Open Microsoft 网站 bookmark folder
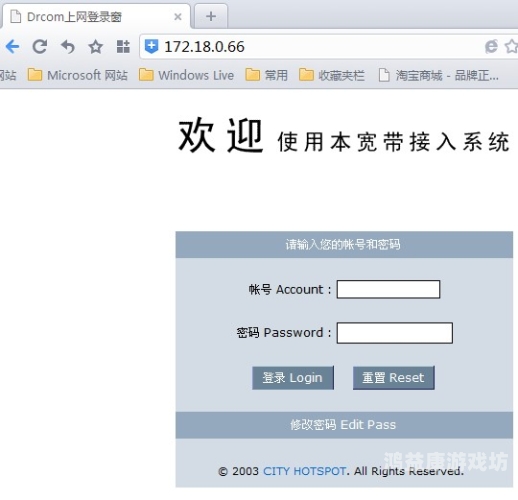This screenshot has width=518, height=500. coord(77,75)
